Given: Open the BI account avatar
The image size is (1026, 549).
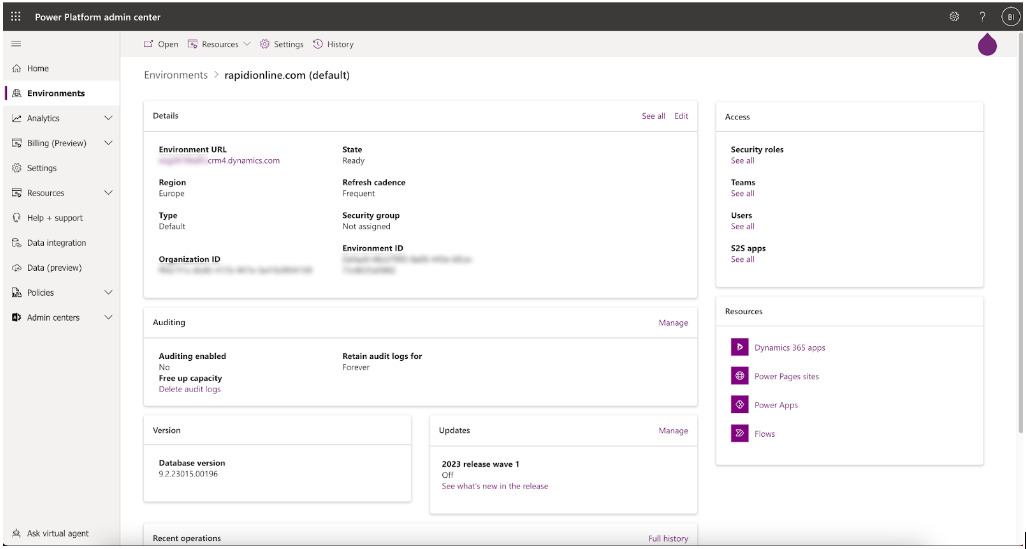Looking at the screenshot, I should 1010,17.
